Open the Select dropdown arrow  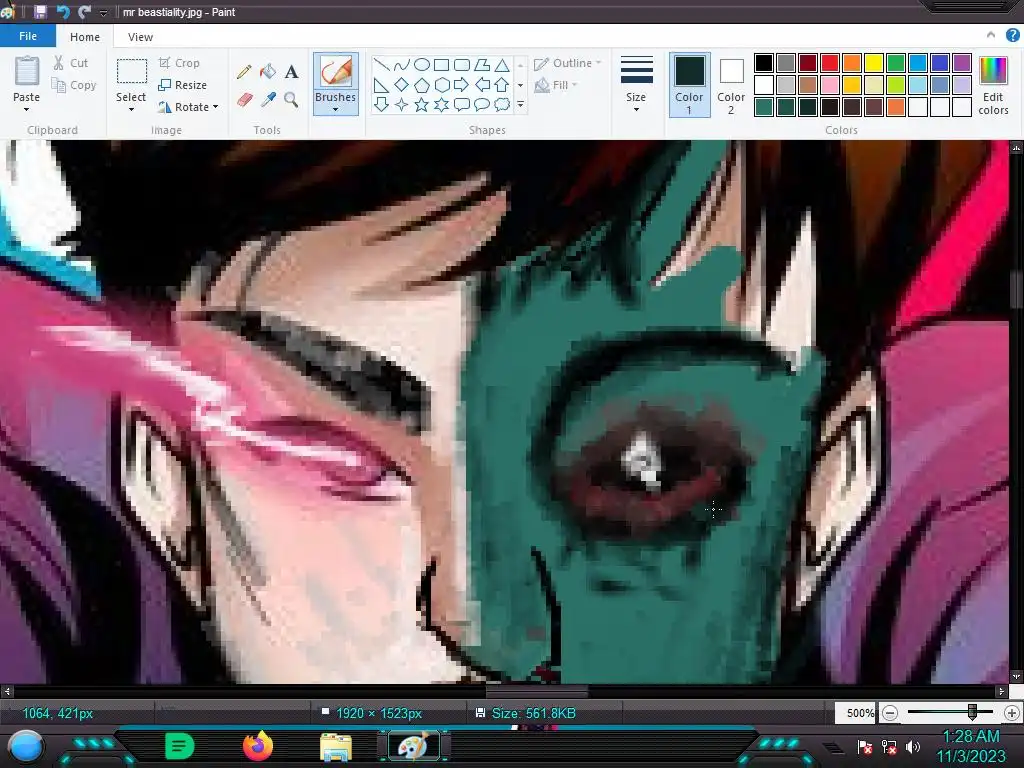point(131,110)
